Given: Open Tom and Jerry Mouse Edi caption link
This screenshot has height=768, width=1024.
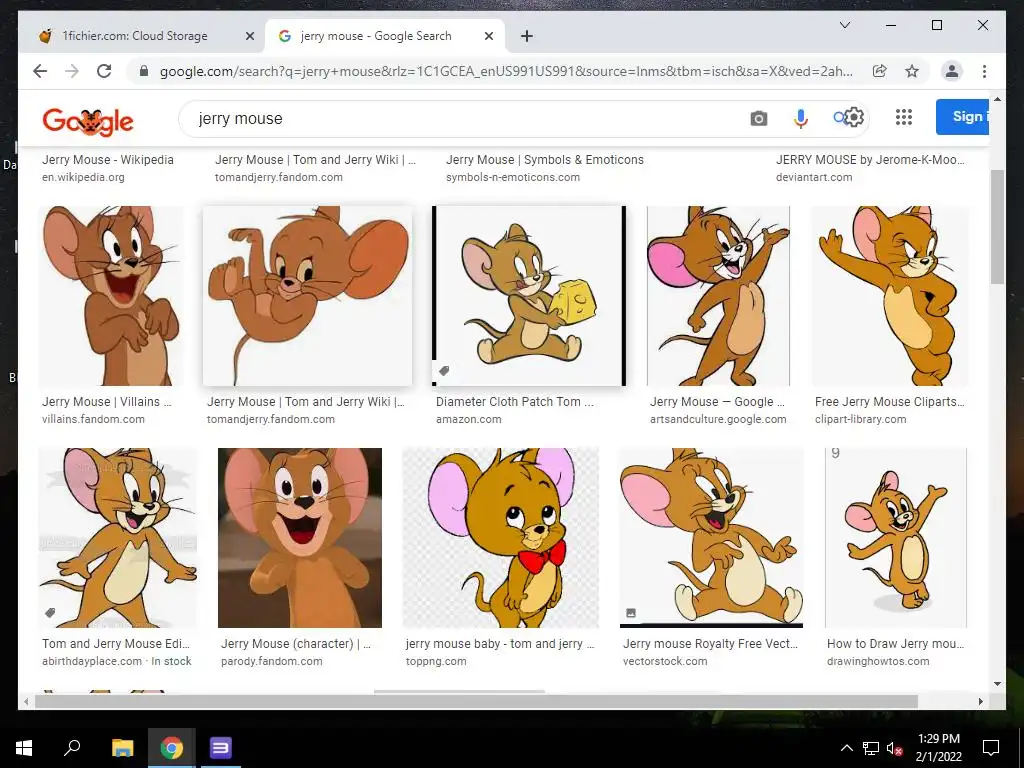Looking at the screenshot, I should pos(116,643).
